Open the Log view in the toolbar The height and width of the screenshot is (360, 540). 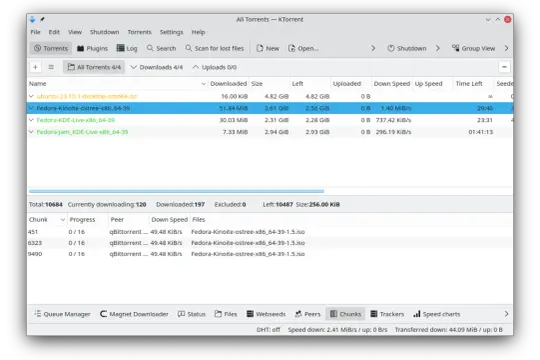[127, 48]
